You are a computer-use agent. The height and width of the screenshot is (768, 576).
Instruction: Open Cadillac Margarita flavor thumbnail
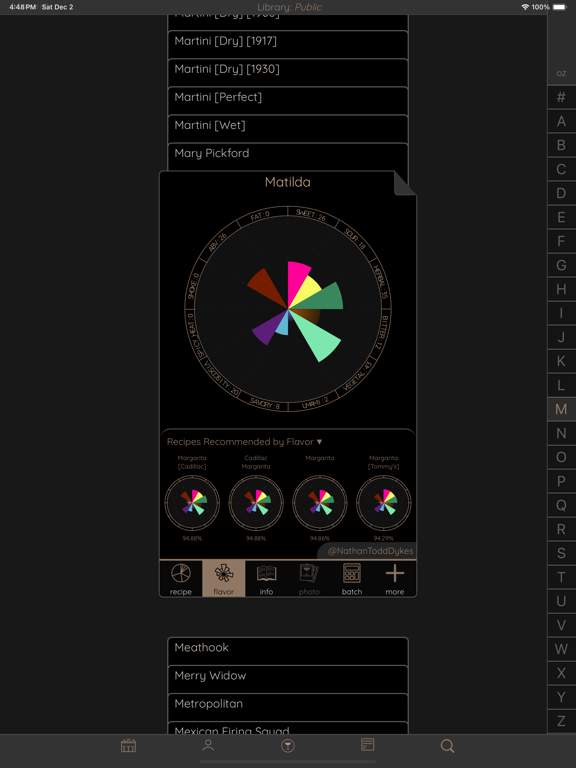[x=256, y=503]
